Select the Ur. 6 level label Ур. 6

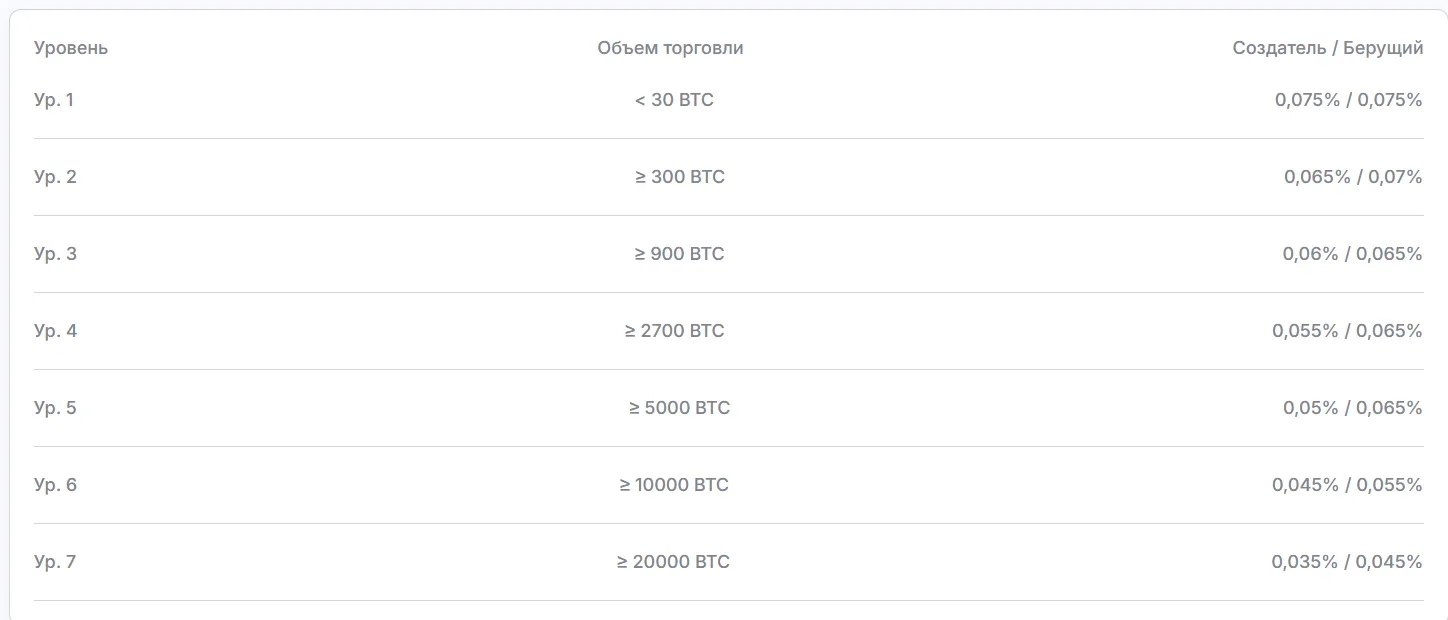click(55, 485)
